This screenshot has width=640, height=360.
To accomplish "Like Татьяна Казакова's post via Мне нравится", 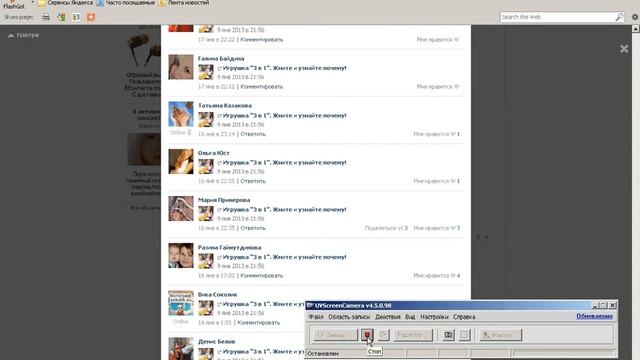I will pos(436,134).
